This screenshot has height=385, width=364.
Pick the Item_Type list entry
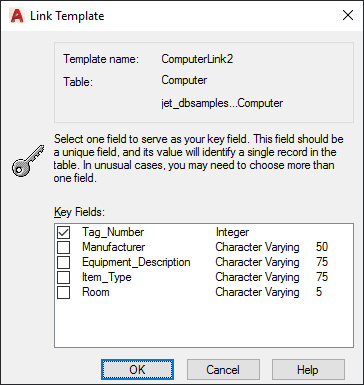point(107,277)
